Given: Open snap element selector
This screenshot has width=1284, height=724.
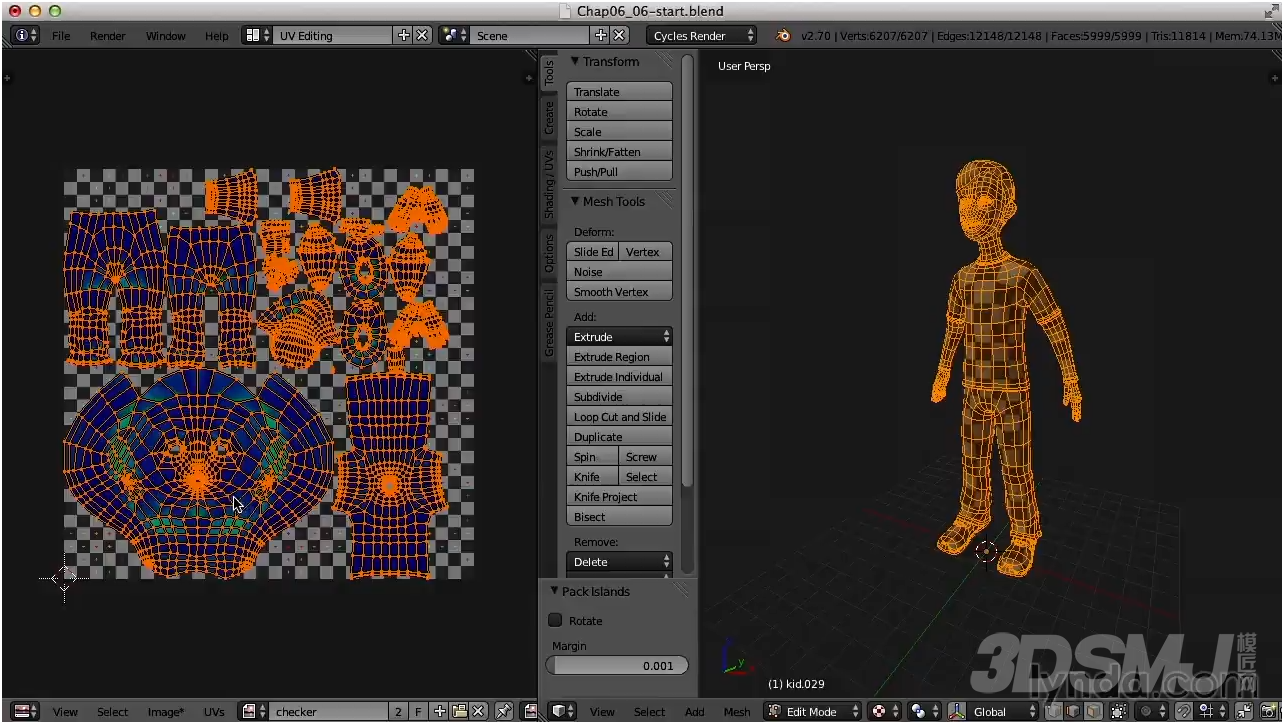Looking at the screenshot, I should (1211, 711).
